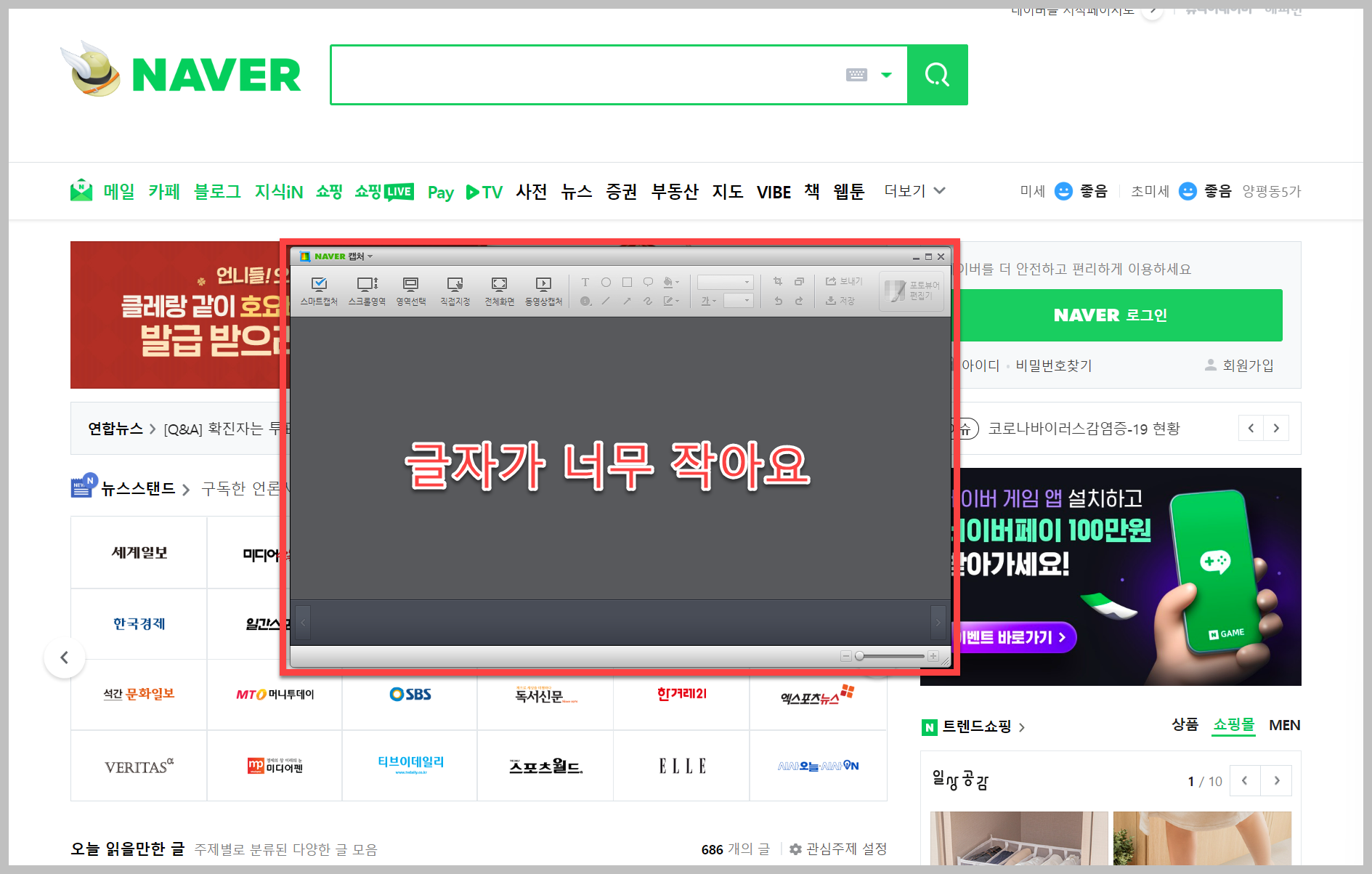Click the redo arrow in capture toolbar

point(799,301)
